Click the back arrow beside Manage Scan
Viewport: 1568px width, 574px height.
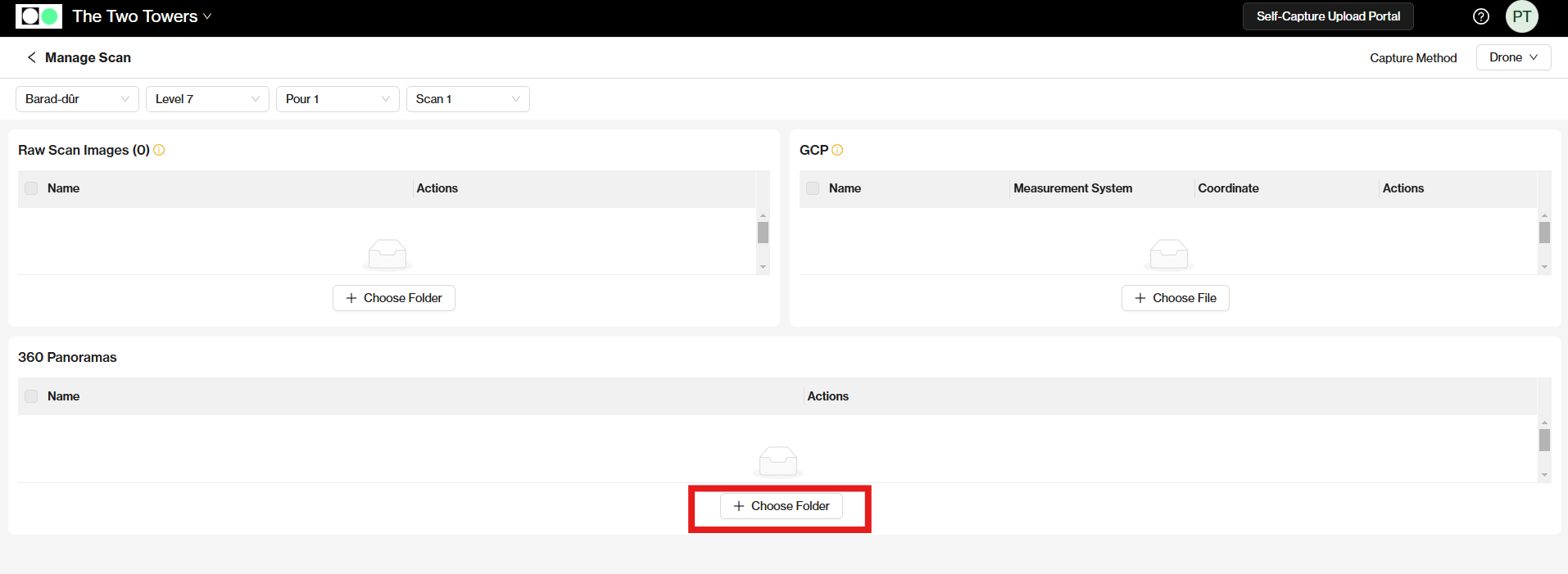pyautogui.click(x=31, y=57)
